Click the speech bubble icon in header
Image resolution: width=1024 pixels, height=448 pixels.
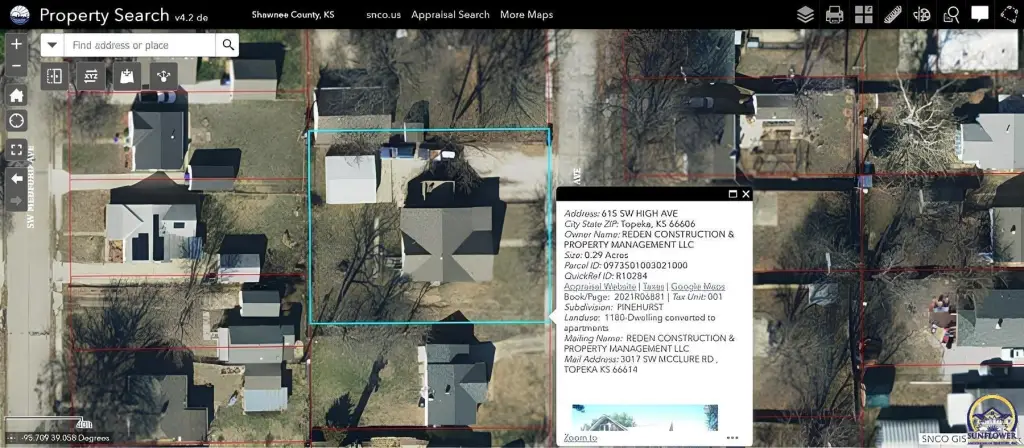(980, 15)
